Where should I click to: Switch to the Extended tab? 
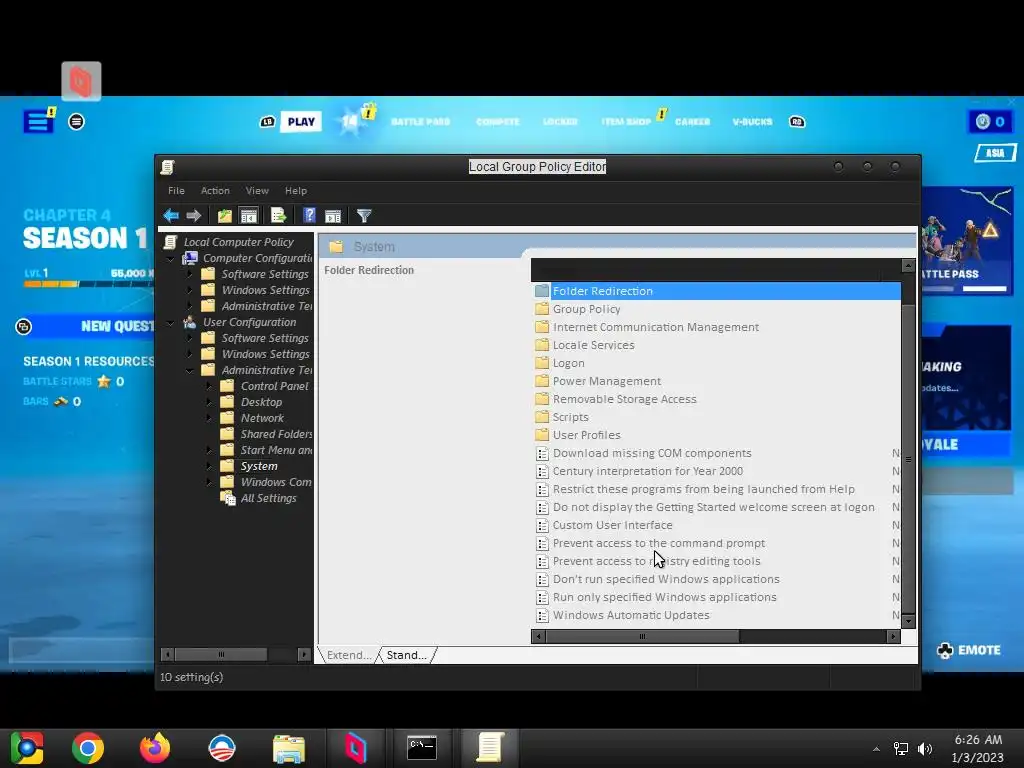348,655
